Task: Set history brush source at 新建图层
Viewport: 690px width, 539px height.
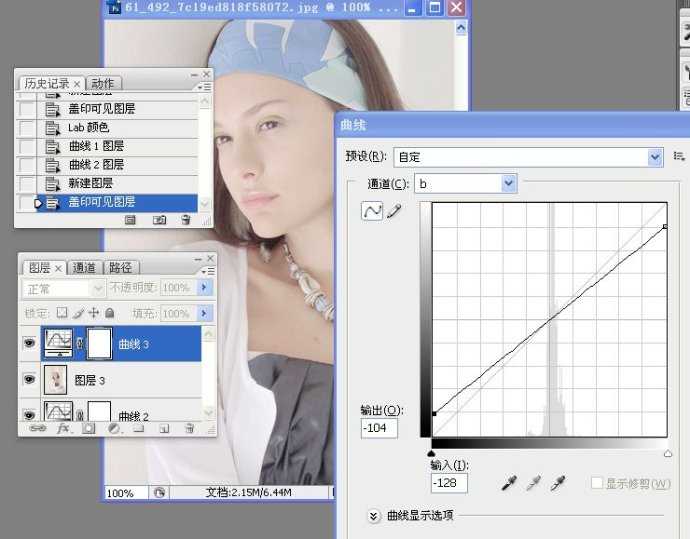Action: click(27, 183)
